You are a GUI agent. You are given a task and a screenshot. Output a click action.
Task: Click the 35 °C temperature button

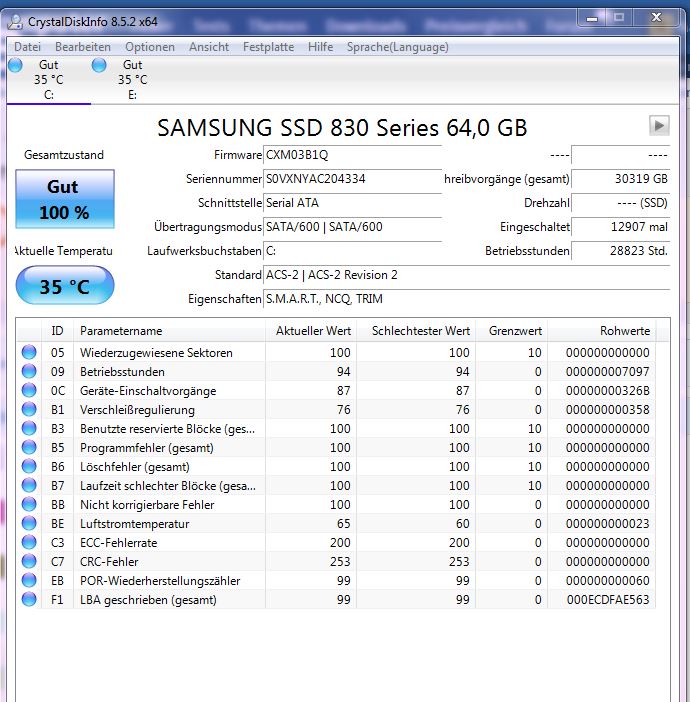[x=65, y=285]
